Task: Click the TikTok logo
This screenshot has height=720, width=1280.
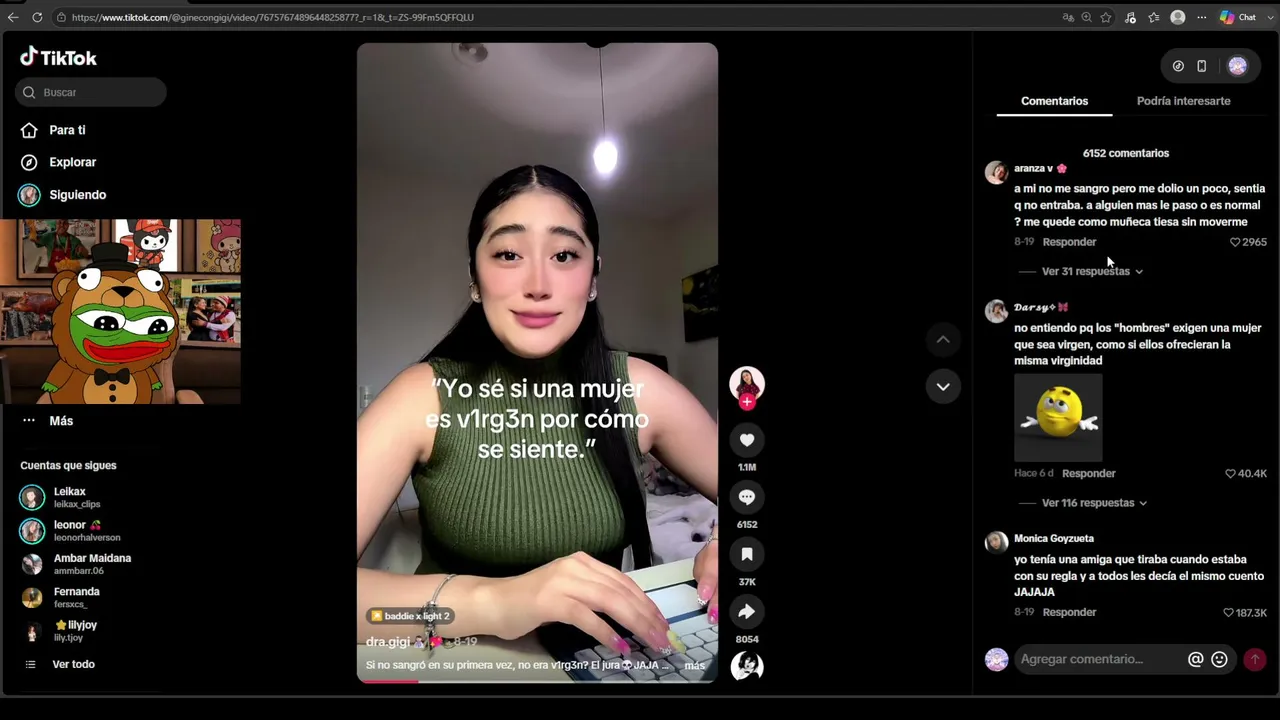Action: tap(59, 58)
